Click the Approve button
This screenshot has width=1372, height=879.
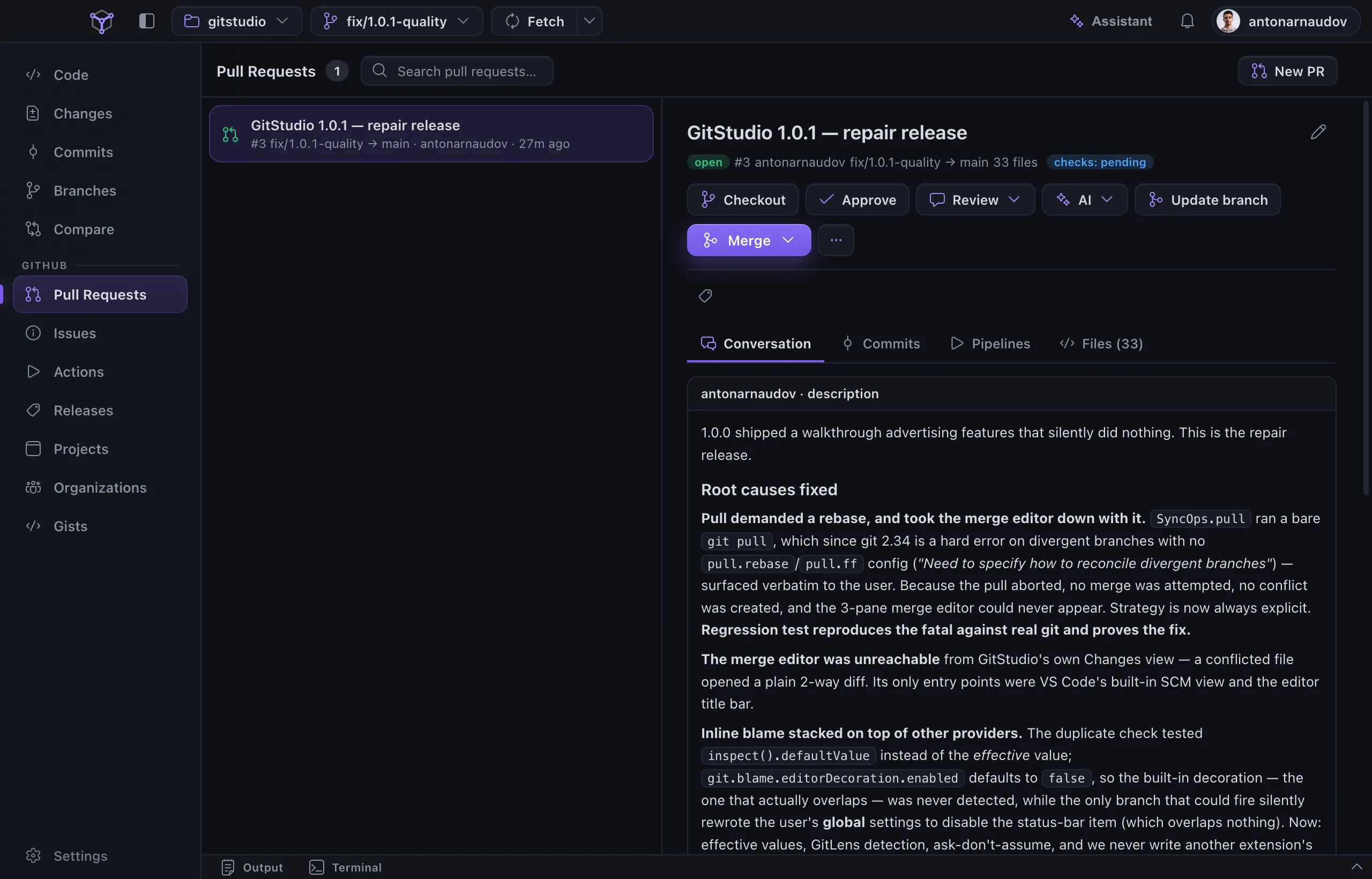(858, 200)
